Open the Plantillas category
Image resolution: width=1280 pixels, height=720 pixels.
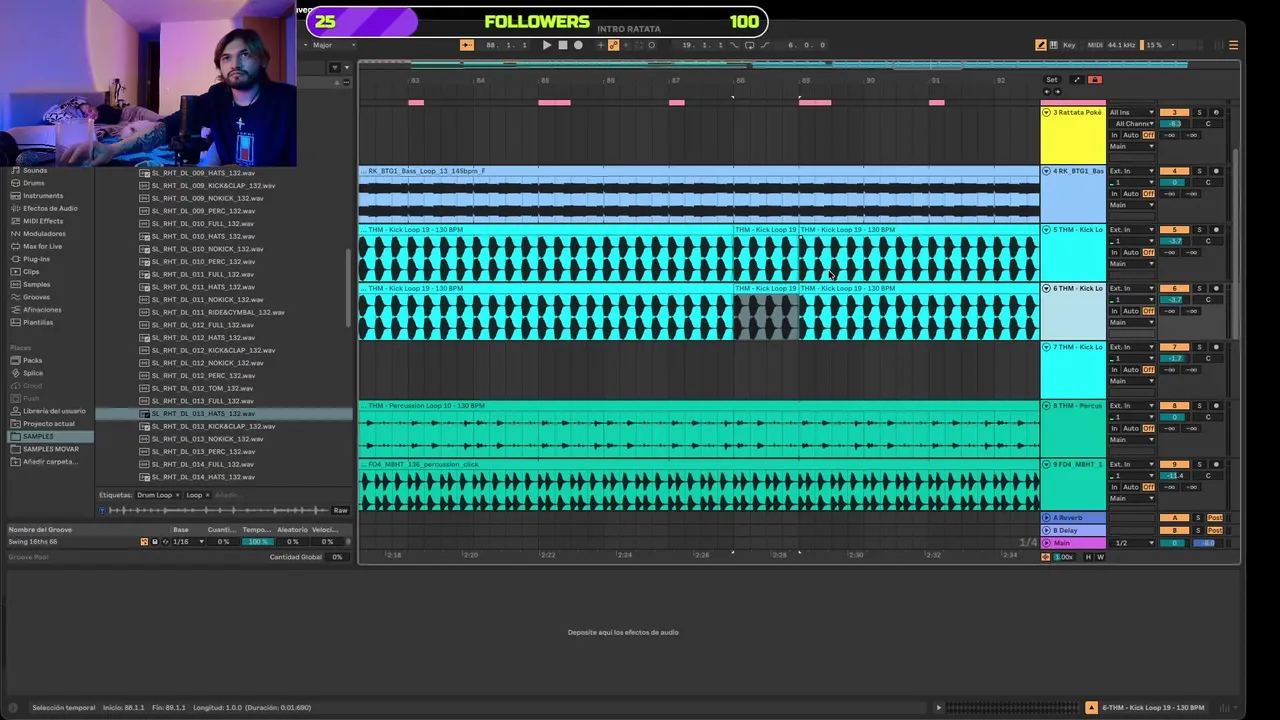tap(38, 322)
